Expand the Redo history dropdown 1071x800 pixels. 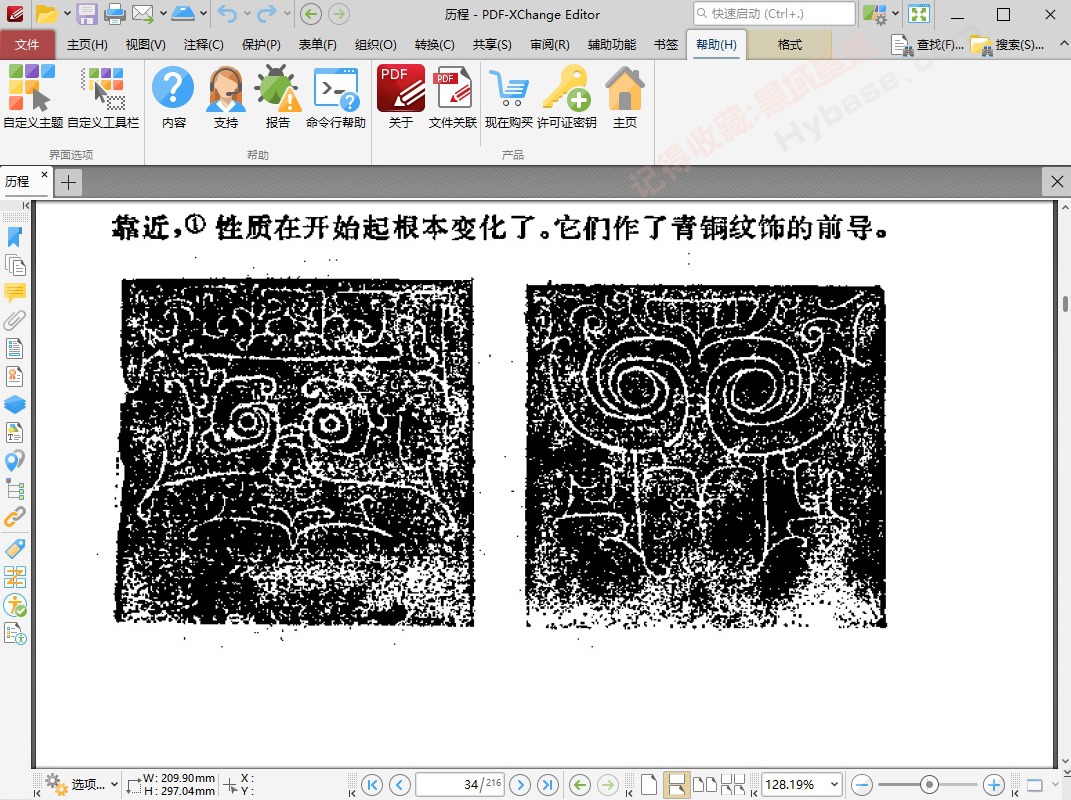point(287,14)
